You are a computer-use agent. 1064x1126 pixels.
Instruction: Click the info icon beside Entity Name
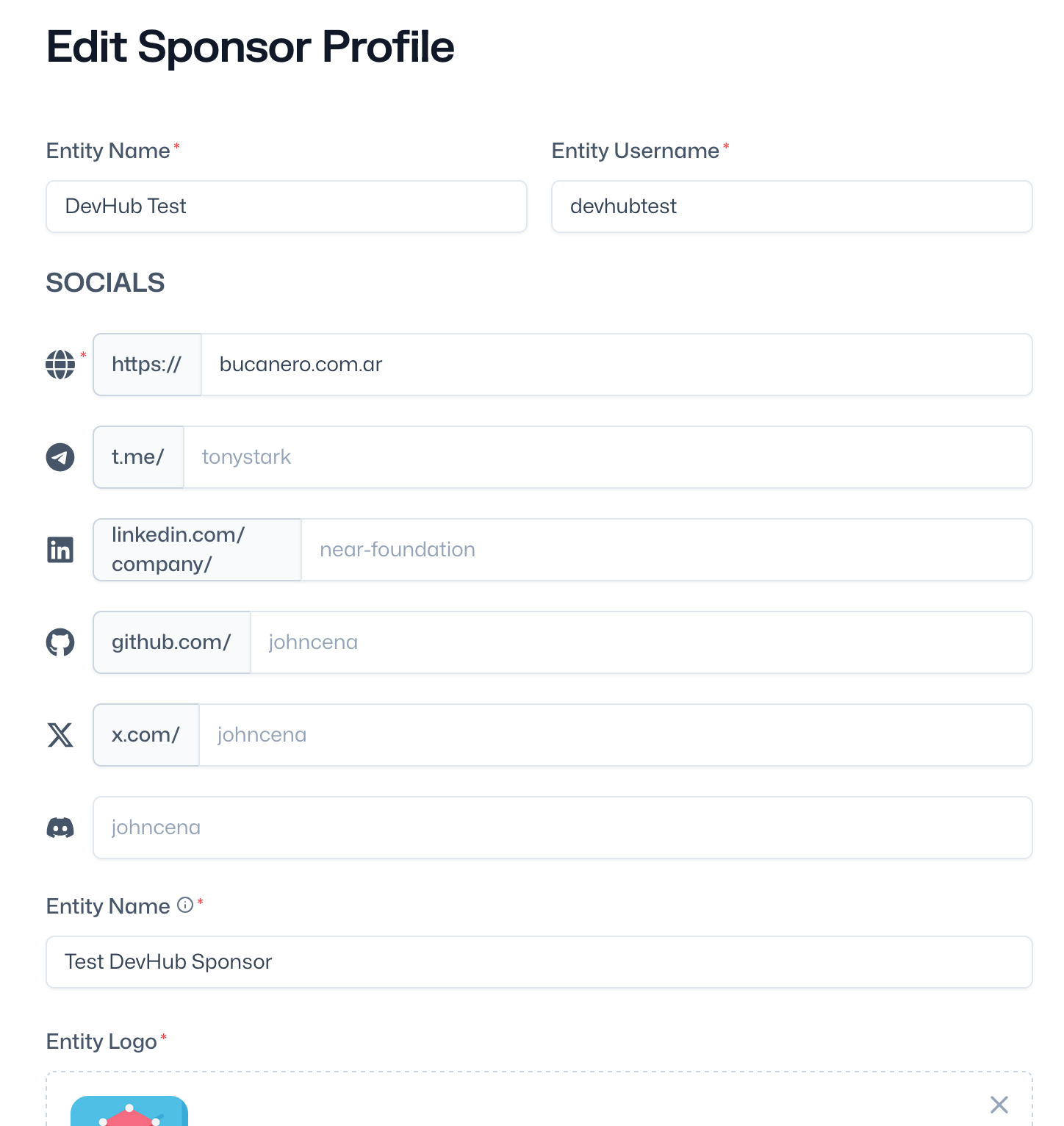186,905
